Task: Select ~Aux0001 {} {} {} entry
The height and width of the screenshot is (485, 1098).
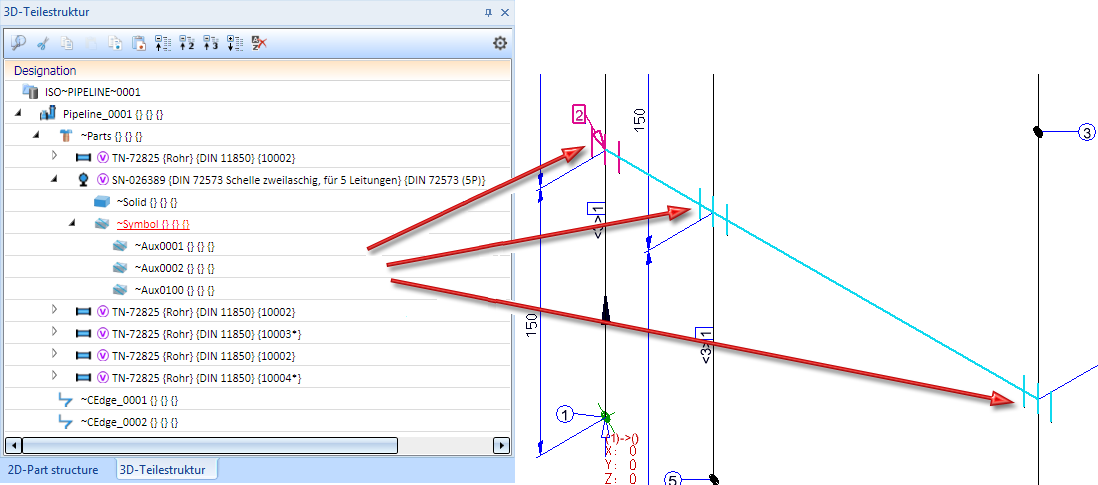Action: pos(174,246)
